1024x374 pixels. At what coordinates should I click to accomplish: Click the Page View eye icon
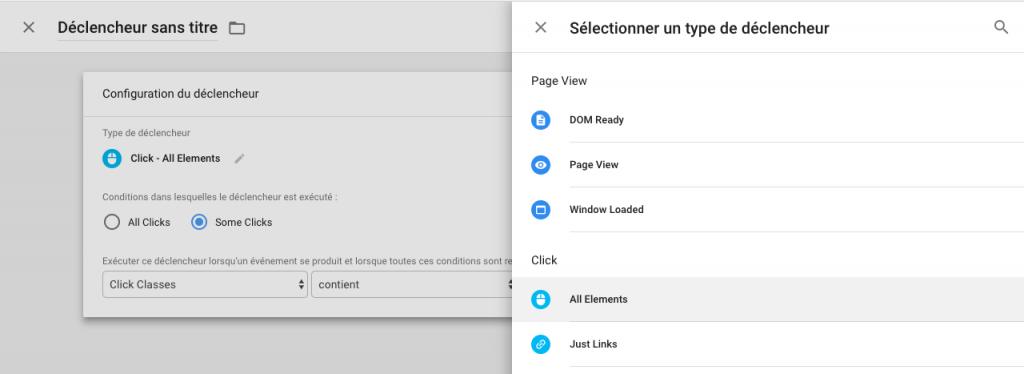click(541, 165)
